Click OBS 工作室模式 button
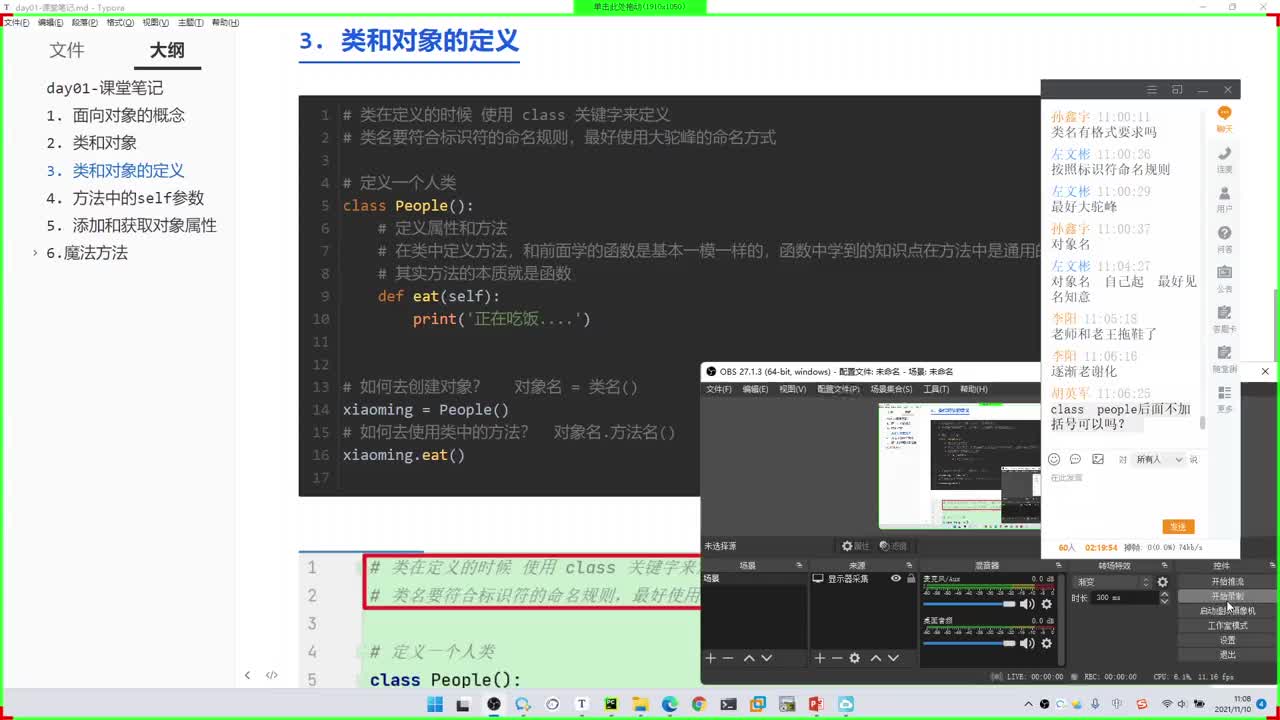Viewport: 1280px width, 720px height. (1227, 626)
